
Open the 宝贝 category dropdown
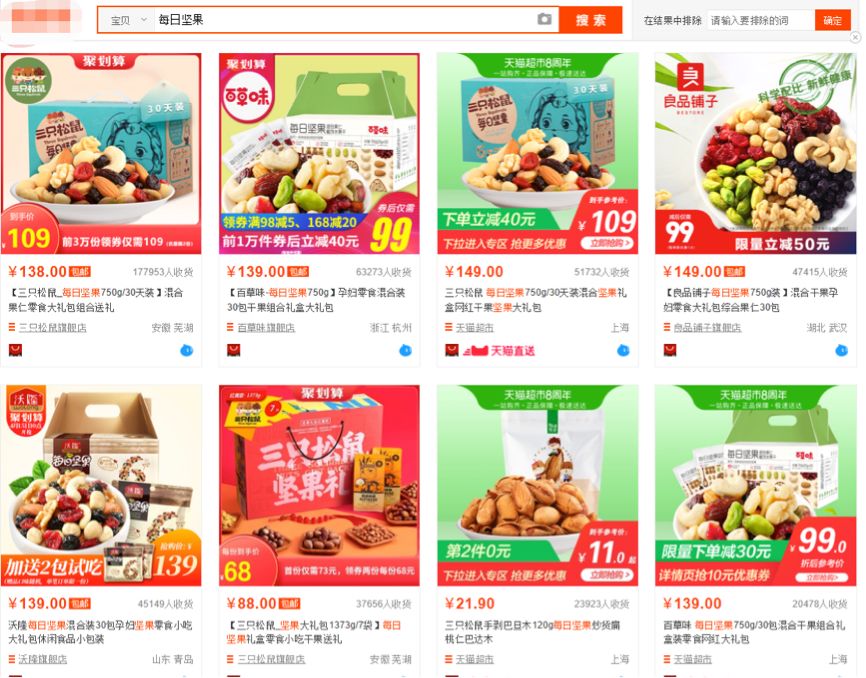[x=128, y=20]
